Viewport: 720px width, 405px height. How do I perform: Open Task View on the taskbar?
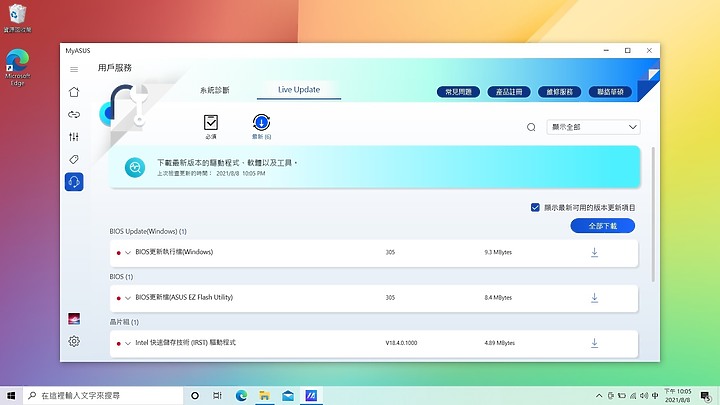click(217, 395)
